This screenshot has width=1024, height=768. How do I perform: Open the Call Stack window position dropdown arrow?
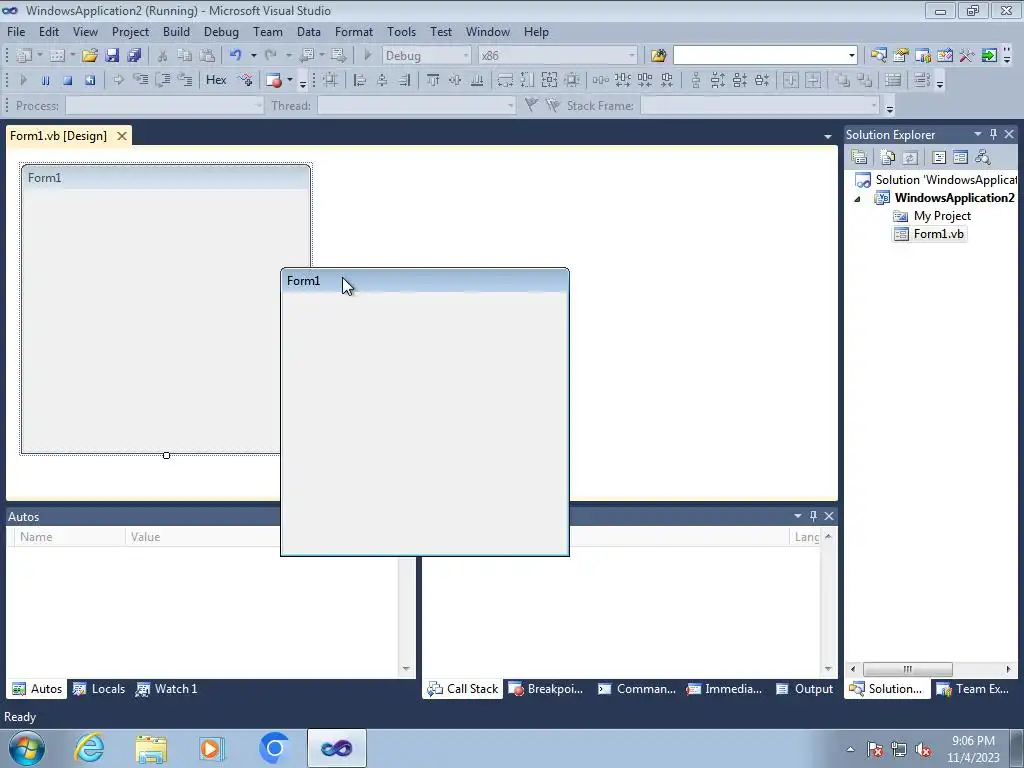click(797, 516)
